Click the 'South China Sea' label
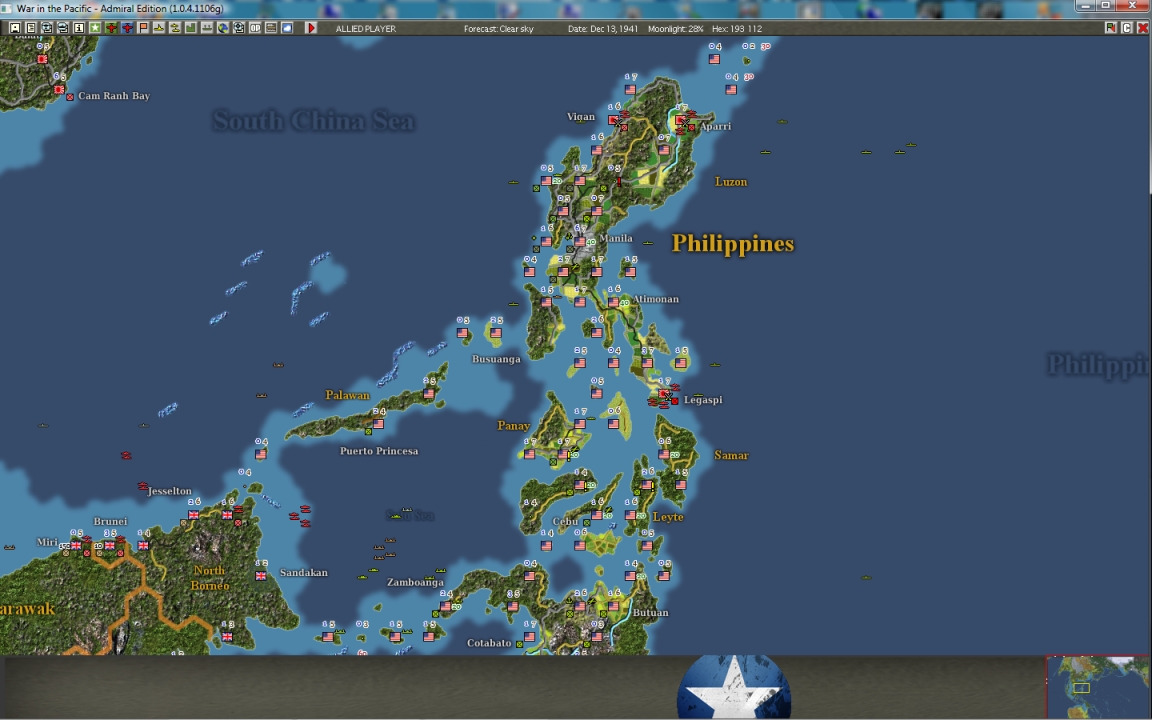This screenshot has width=1152, height=720. [314, 120]
